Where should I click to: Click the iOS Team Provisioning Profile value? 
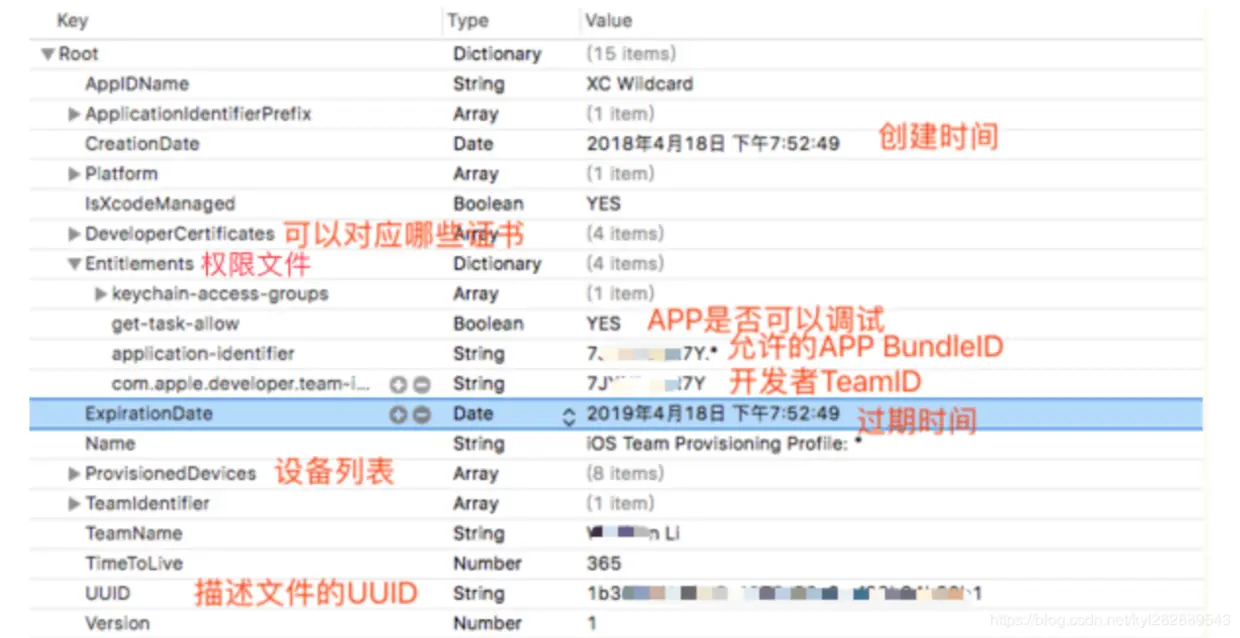[724, 444]
